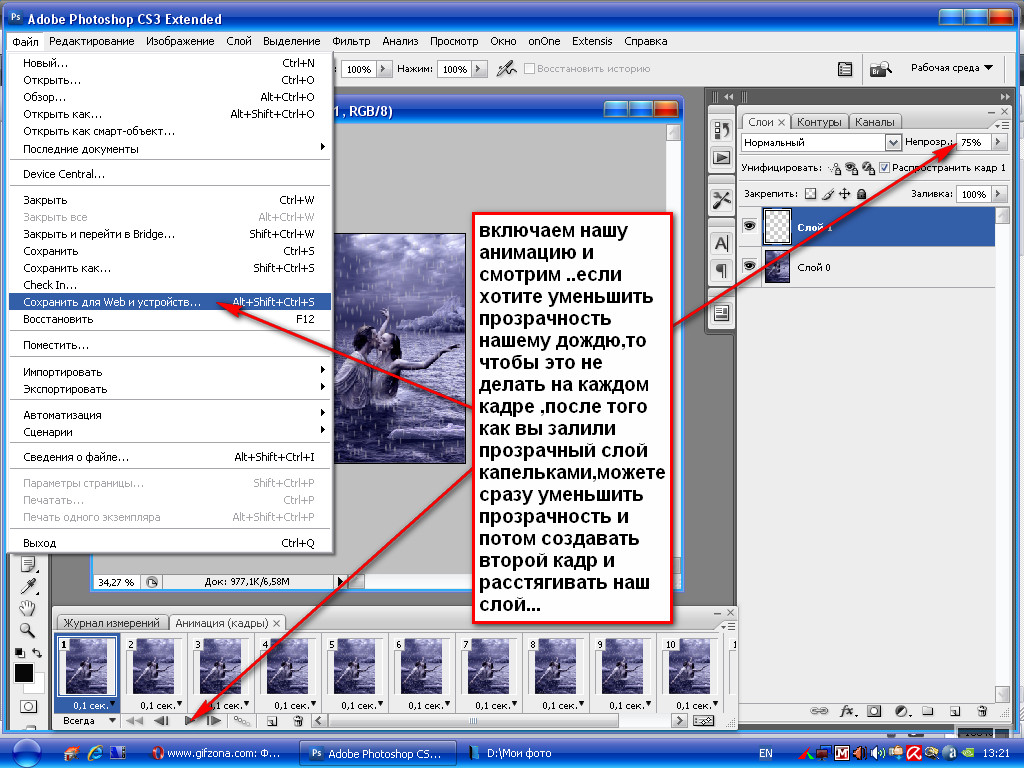Open the Изображение menu
Viewport: 1024px width, 768px height.
pyautogui.click(x=180, y=41)
